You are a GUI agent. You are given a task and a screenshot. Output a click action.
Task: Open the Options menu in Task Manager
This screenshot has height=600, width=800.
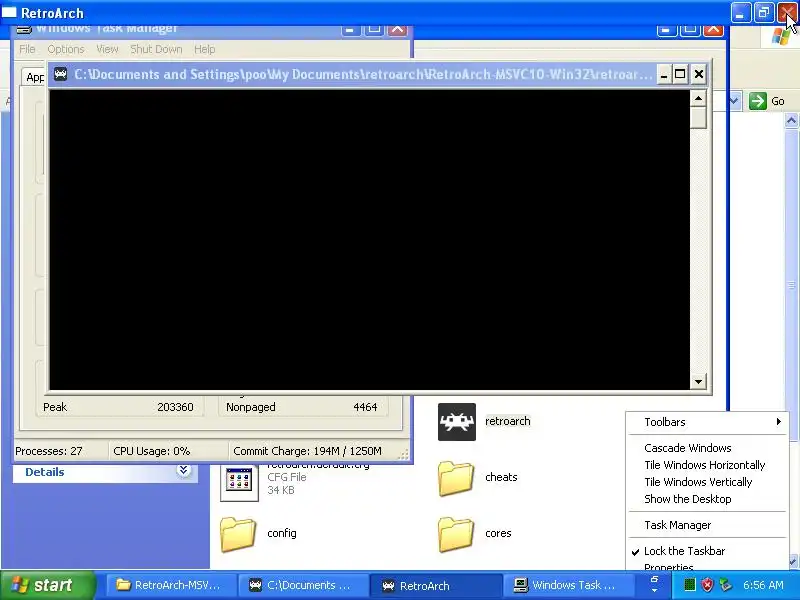pyautogui.click(x=66, y=49)
